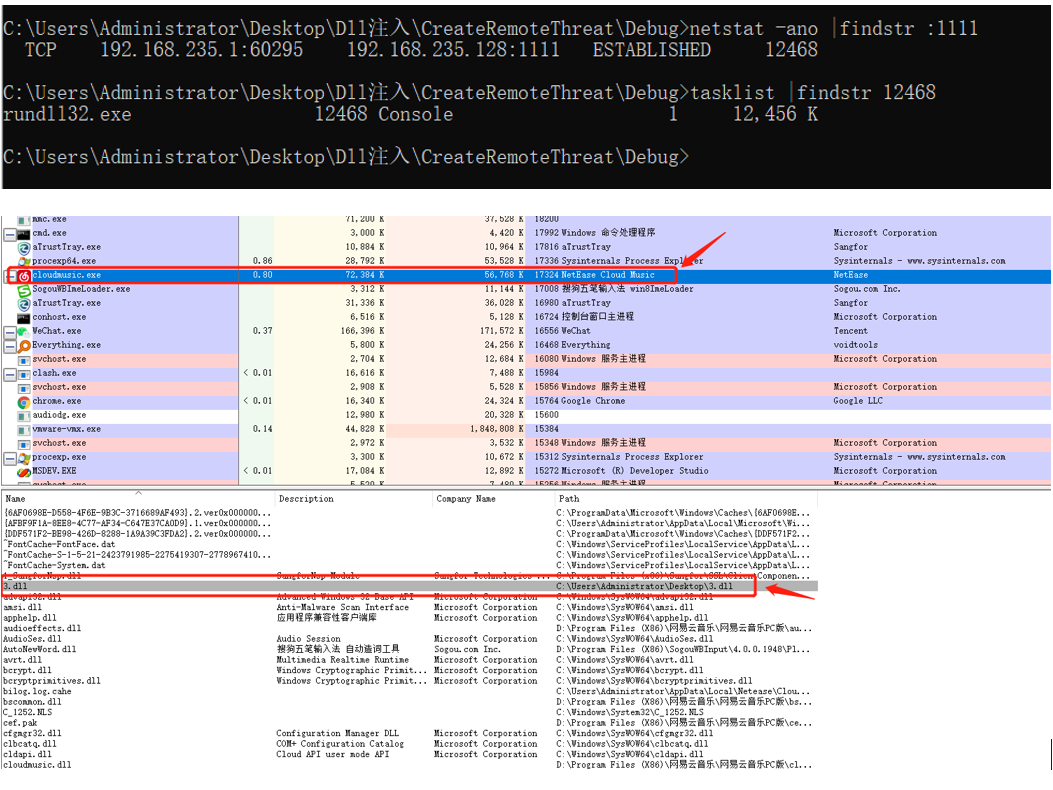Sort DLL list by Company Name header
1053x790 pixels.
pyautogui.click(x=494, y=498)
